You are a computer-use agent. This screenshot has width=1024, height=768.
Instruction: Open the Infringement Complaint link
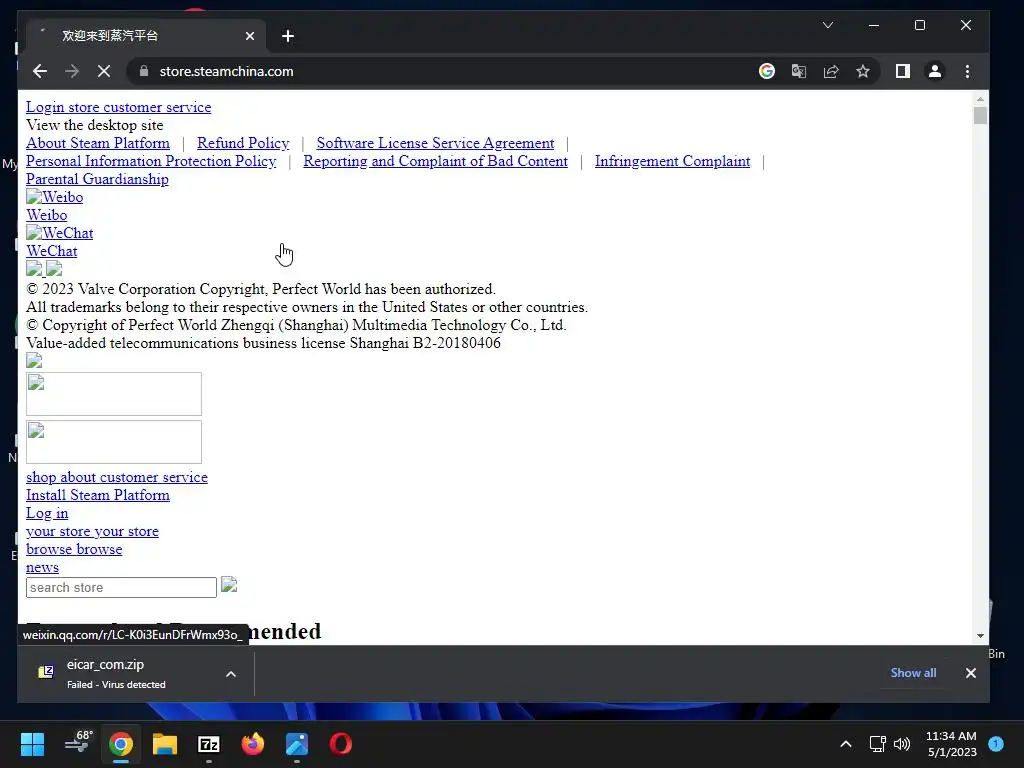(672, 161)
